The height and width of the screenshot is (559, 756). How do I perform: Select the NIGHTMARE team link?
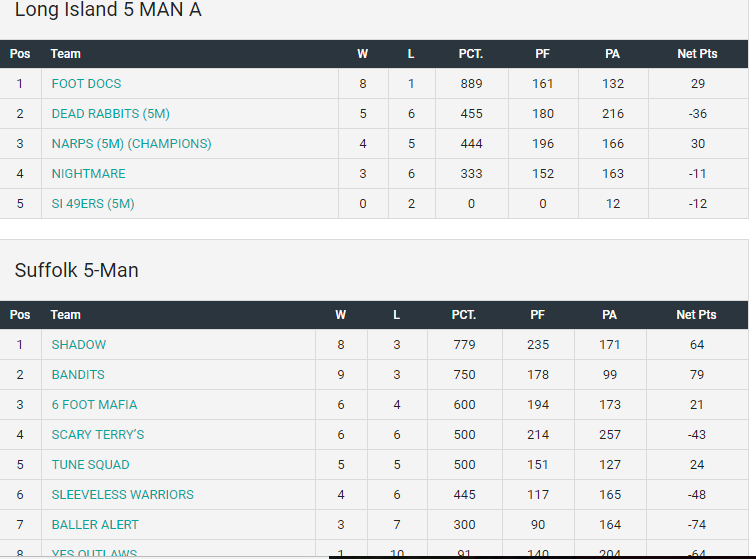click(88, 174)
